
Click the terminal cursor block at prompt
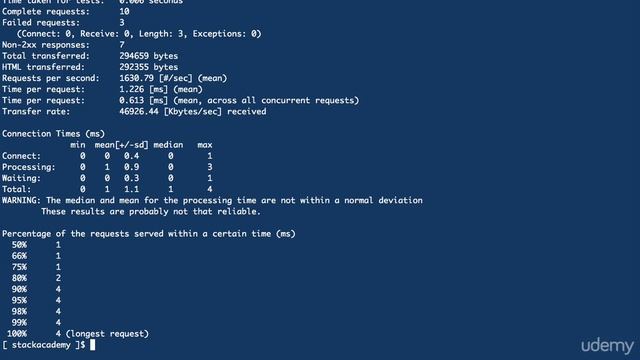pos(93,345)
